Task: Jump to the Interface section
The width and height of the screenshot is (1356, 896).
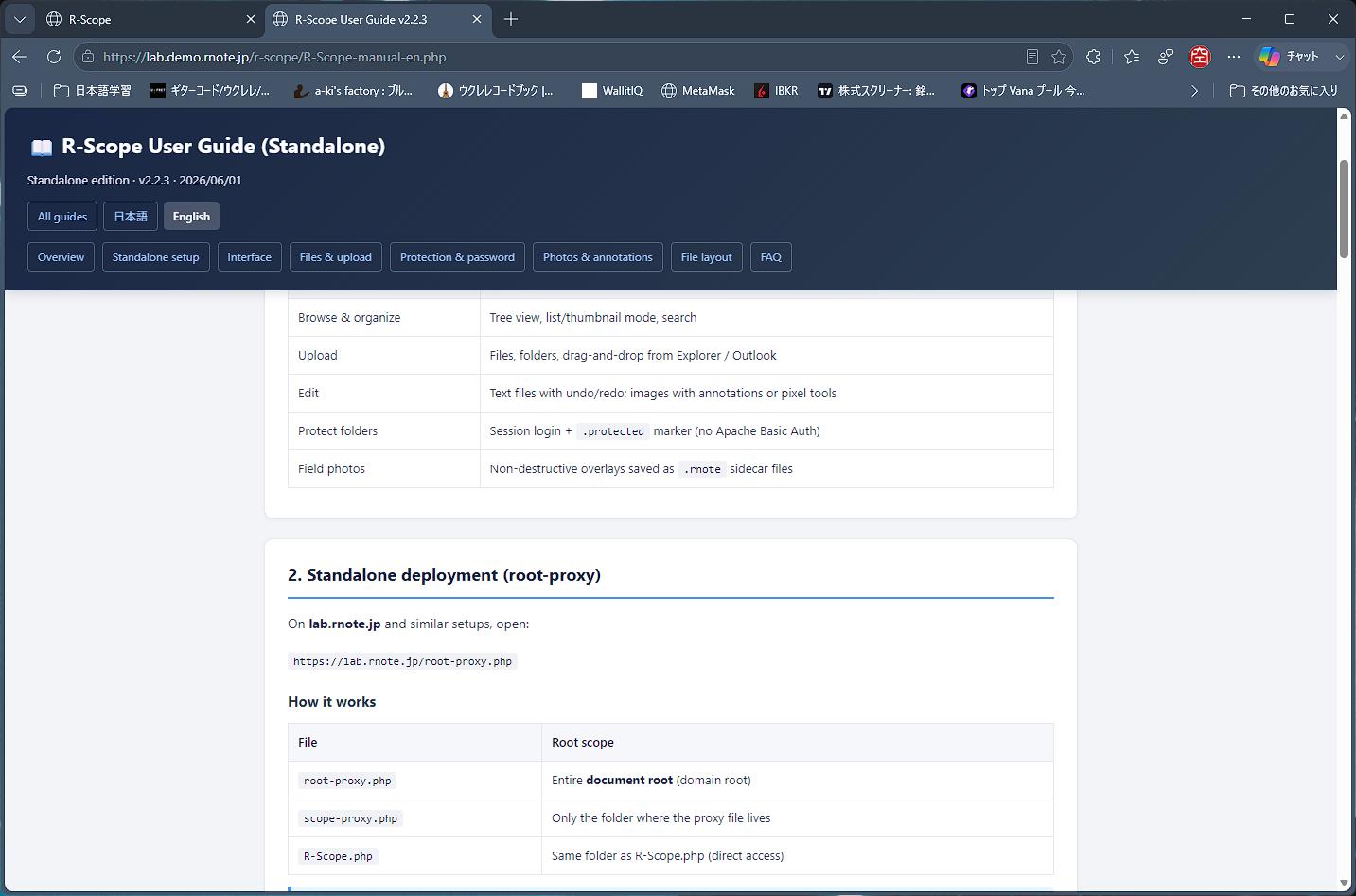Action: pyautogui.click(x=250, y=257)
